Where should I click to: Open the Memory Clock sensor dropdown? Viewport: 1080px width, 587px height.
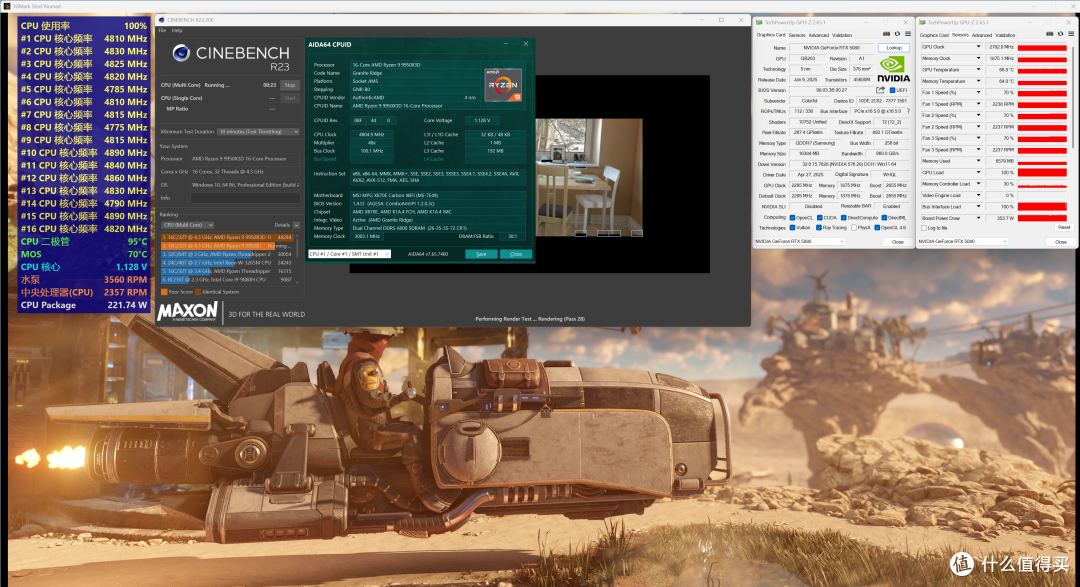point(978,59)
